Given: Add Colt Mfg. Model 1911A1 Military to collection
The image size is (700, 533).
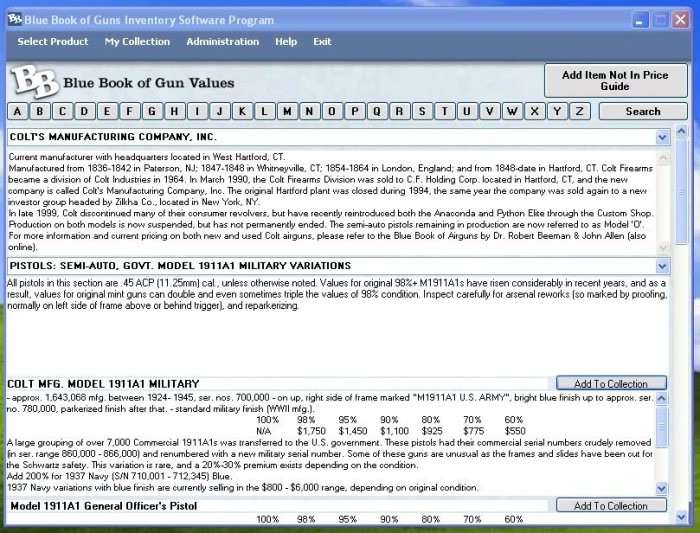Looking at the screenshot, I should click(x=611, y=383).
